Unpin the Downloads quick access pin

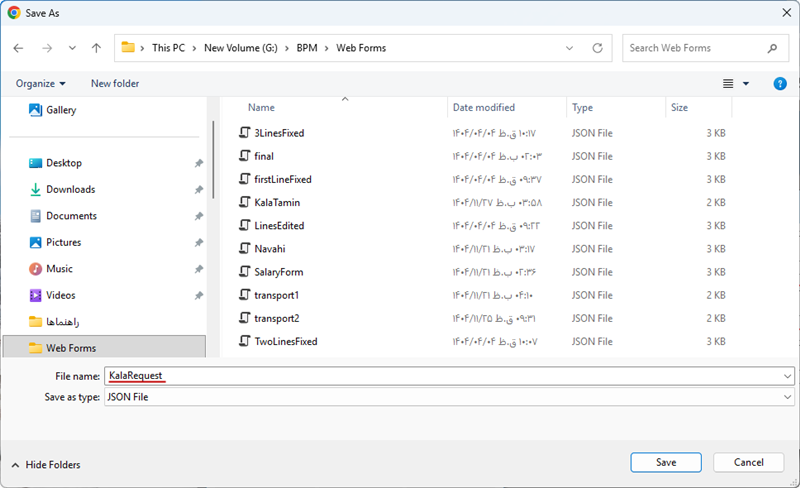(198, 190)
